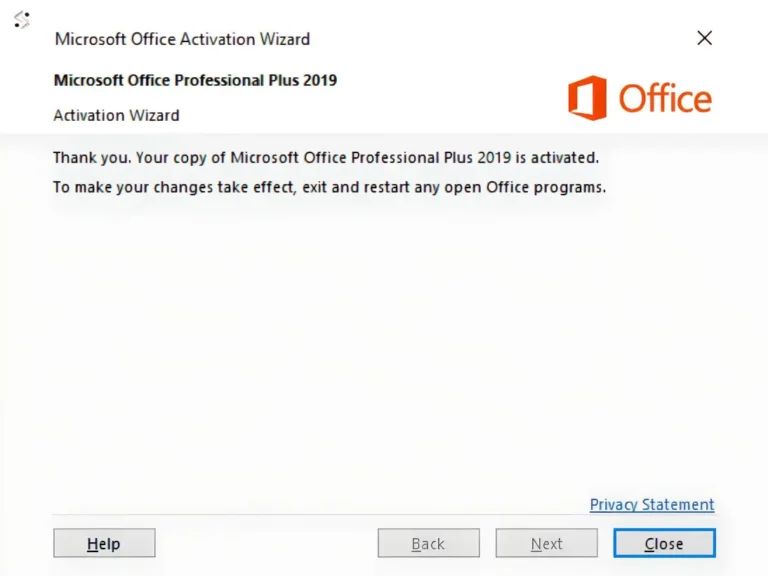Click "Professional Plus 2019" in the confirmation sentence
768x576 pixels.
pos(438,158)
